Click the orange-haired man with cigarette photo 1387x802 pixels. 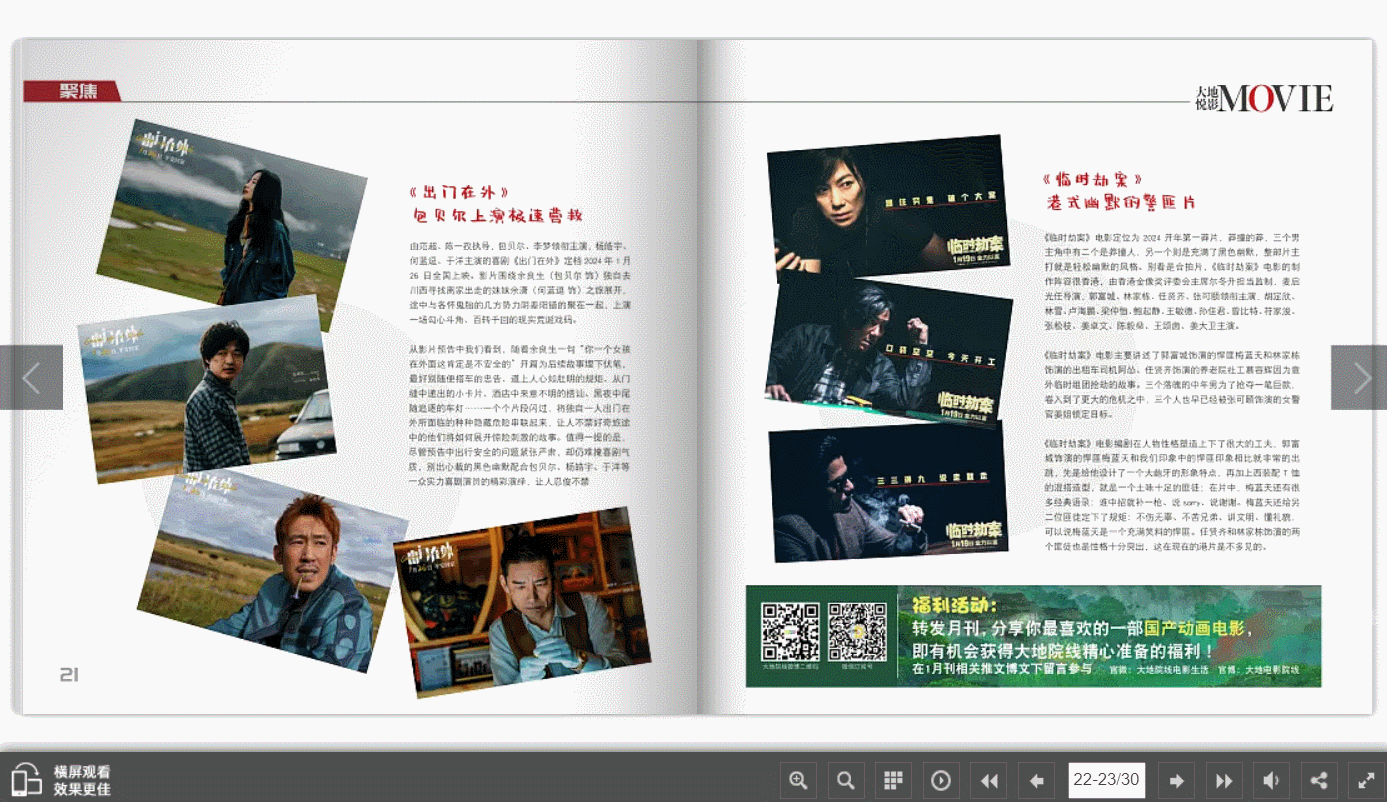coord(271,570)
